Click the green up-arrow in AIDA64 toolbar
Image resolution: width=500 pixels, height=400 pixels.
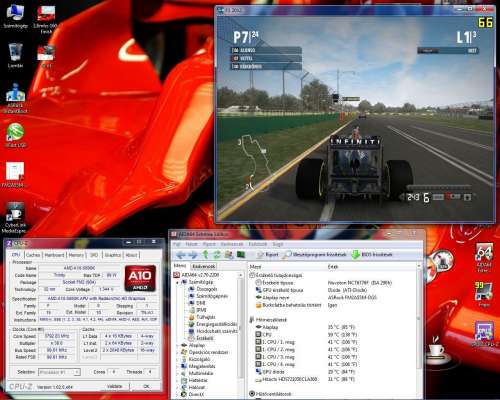(x=206, y=255)
